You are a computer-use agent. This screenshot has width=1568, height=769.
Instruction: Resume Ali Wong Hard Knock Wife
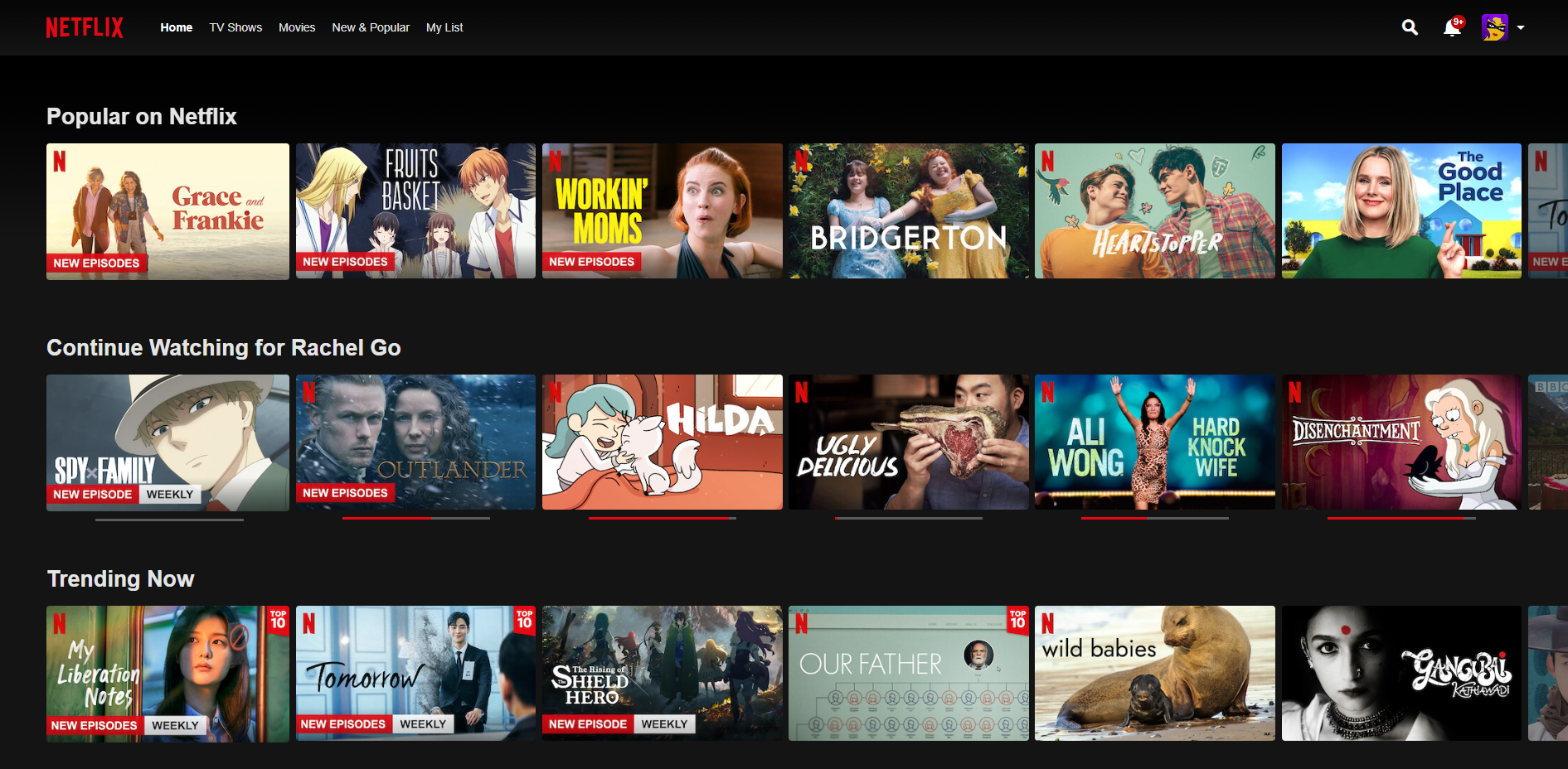click(x=1155, y=442)
